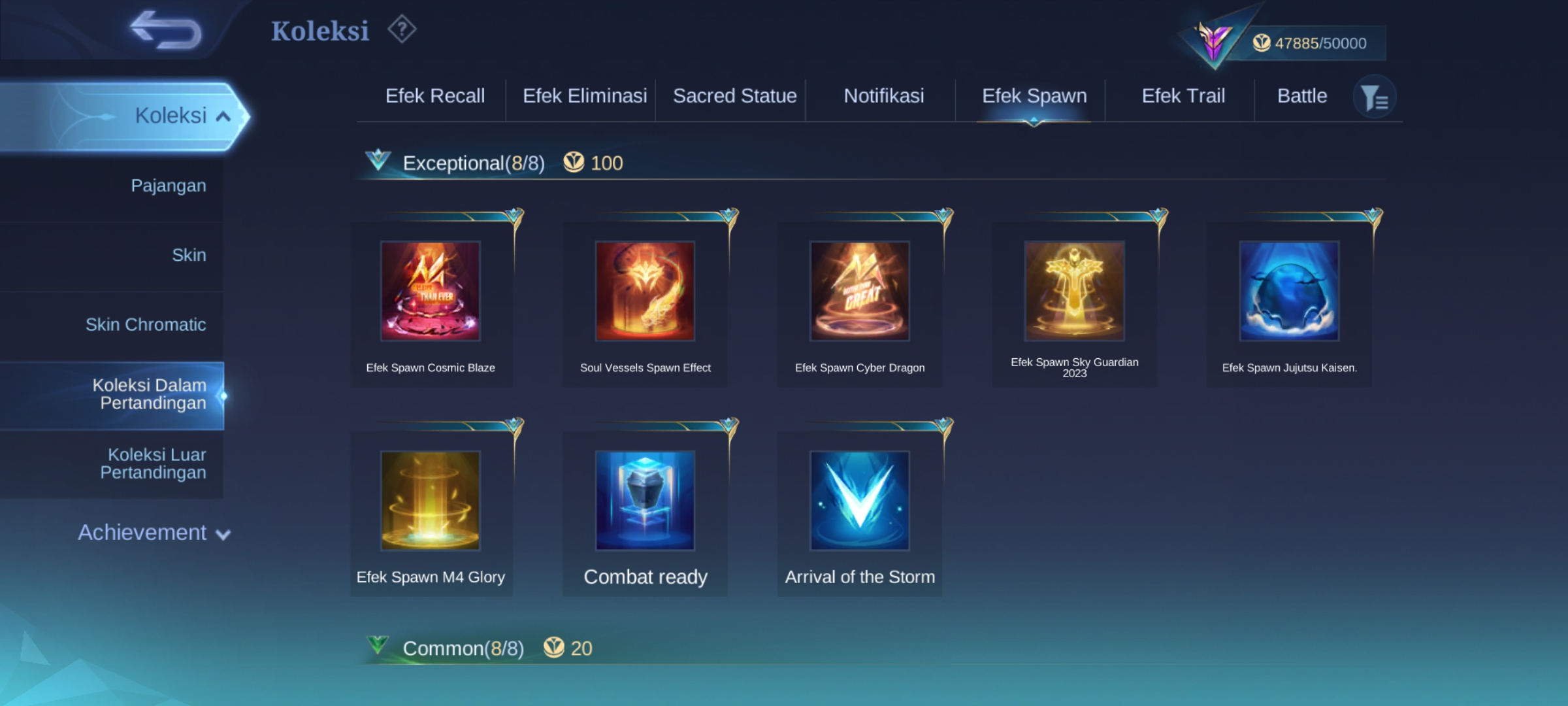Open the Koleksi help question mark icon
Screen dimensions: 1568x706
coord(402,29)
